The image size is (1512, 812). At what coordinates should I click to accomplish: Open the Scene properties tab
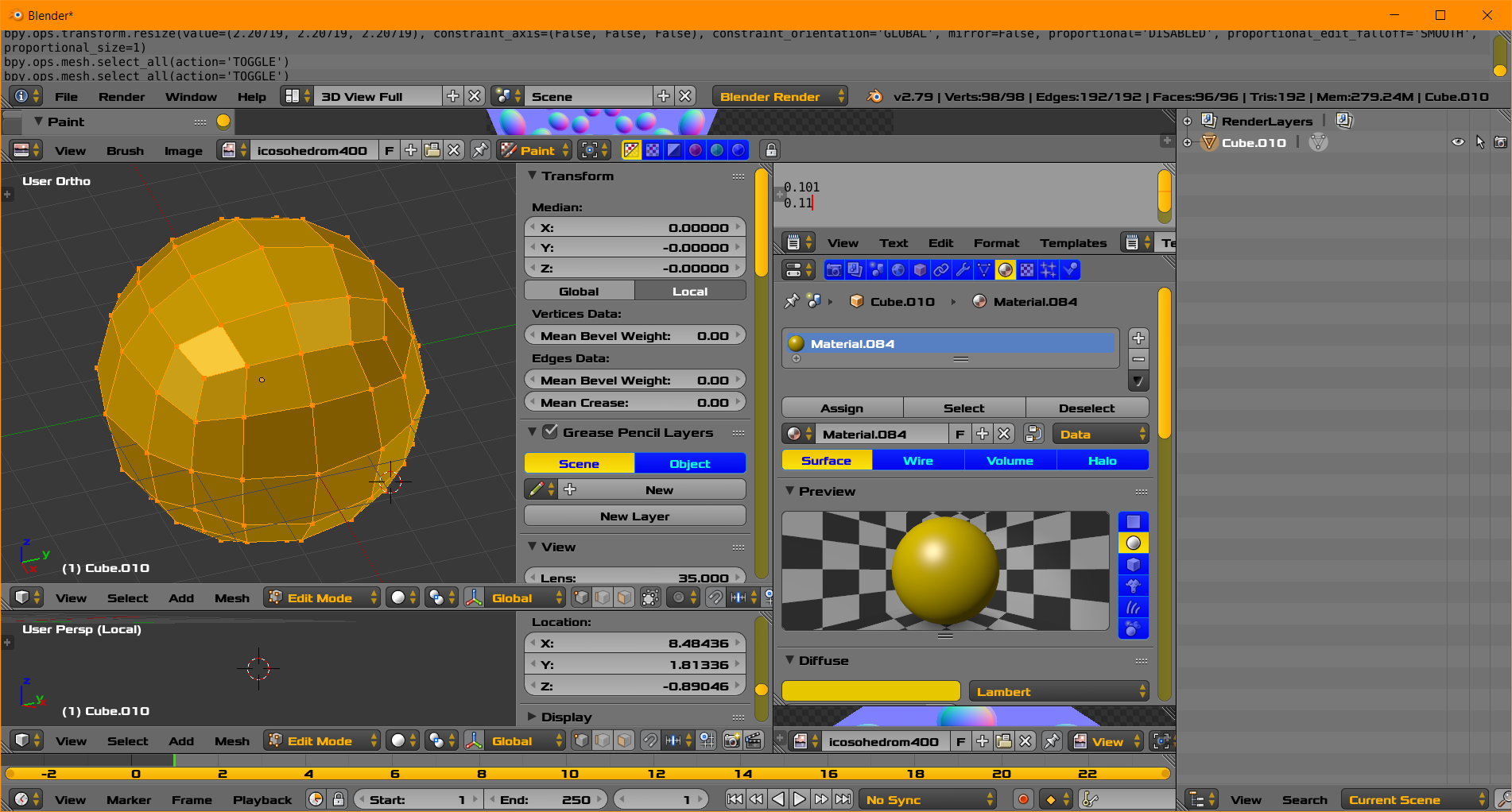click(877, 270)
